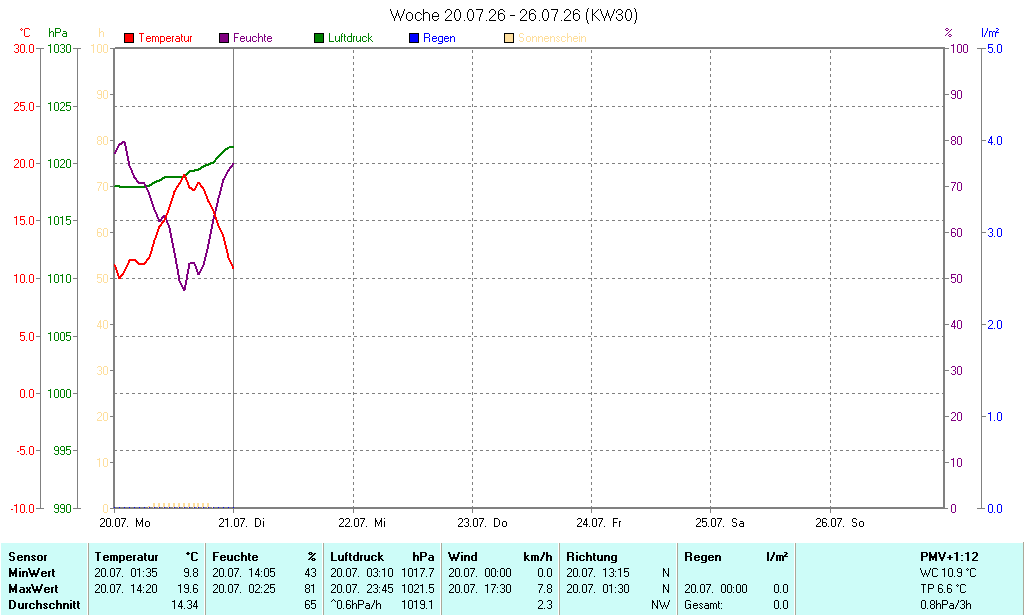Image resolution: width=1024 pixels, height=615 pixels.
Task: Click the 21.07. Di date label
Action: (242, 522)
